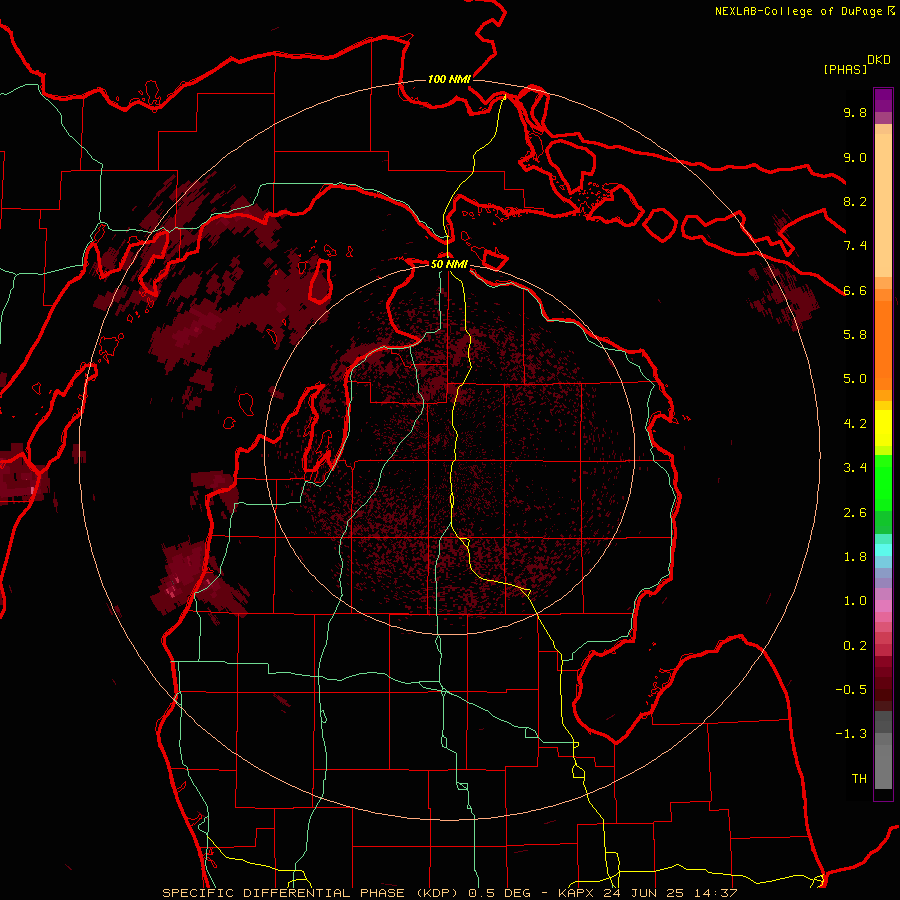Click the cyan band of the color scale

coord(883,550)
